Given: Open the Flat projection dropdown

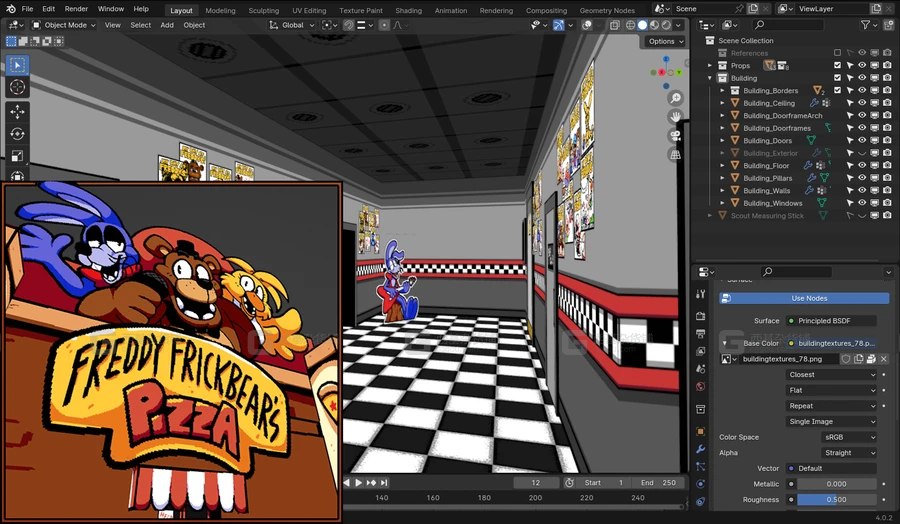Looking at the screenshot, I should 831,390.
